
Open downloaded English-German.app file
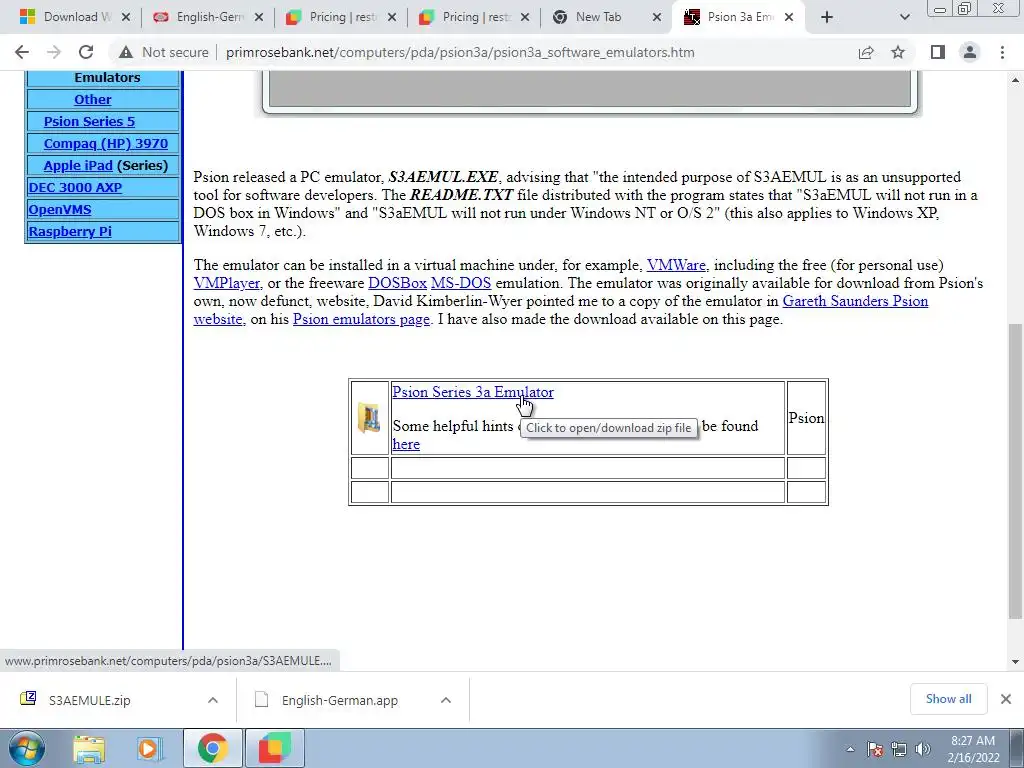(340, 700)
